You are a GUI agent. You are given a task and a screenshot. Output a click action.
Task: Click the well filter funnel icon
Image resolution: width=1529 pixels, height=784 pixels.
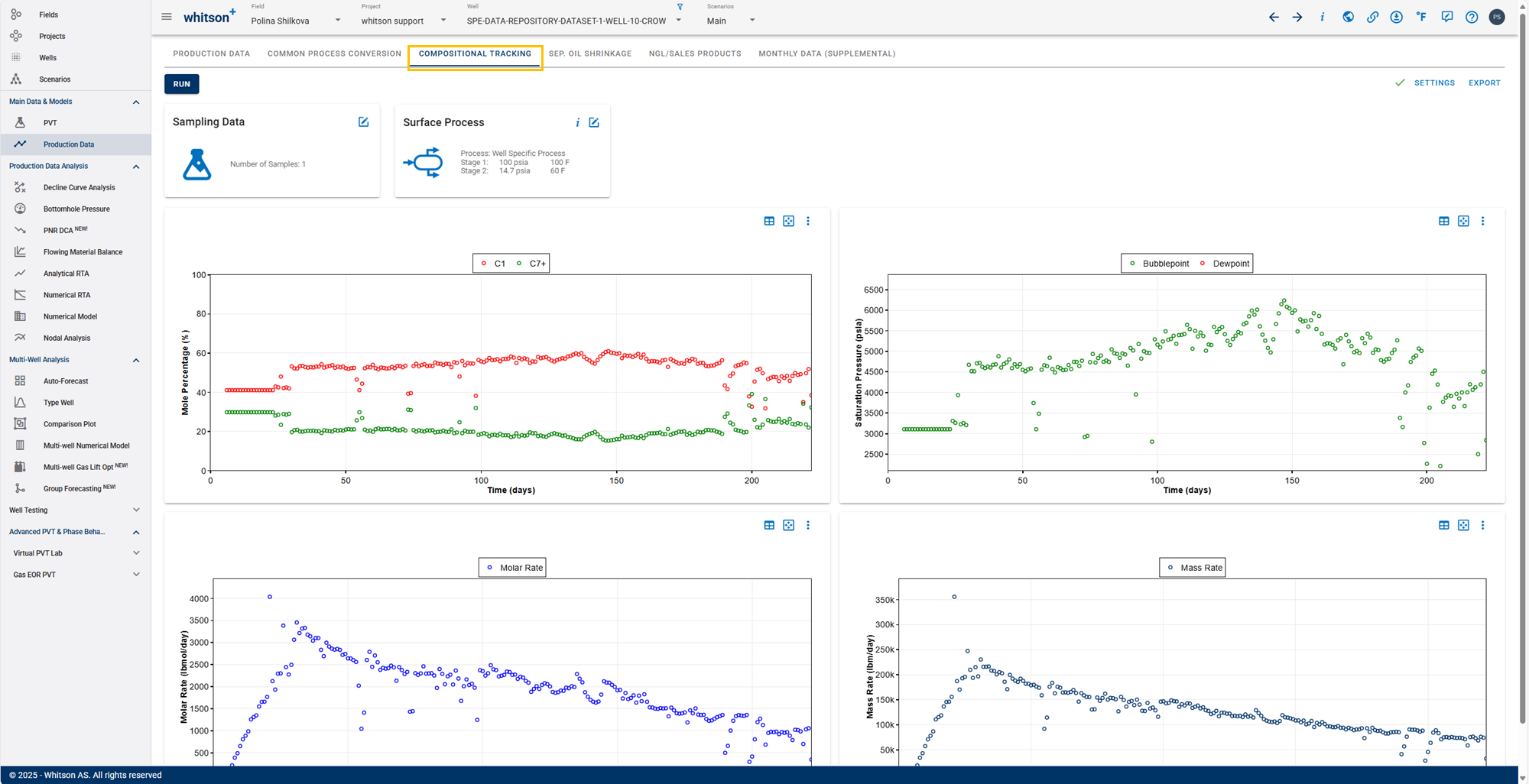pos(680,7)
